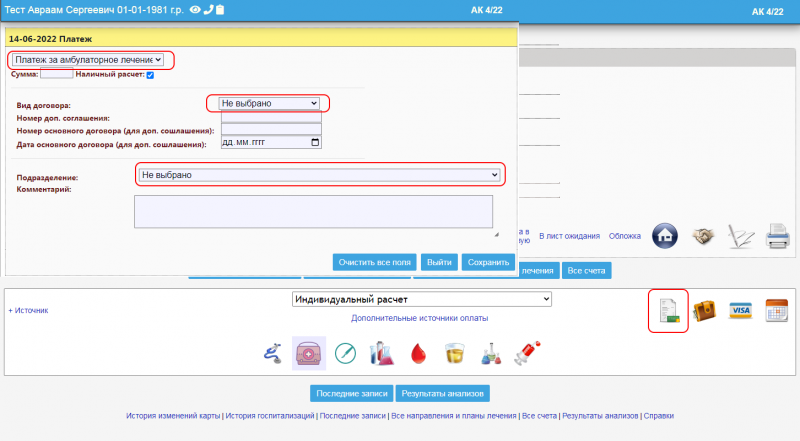
Task: Click the Сохранить button
Action: 488,262
